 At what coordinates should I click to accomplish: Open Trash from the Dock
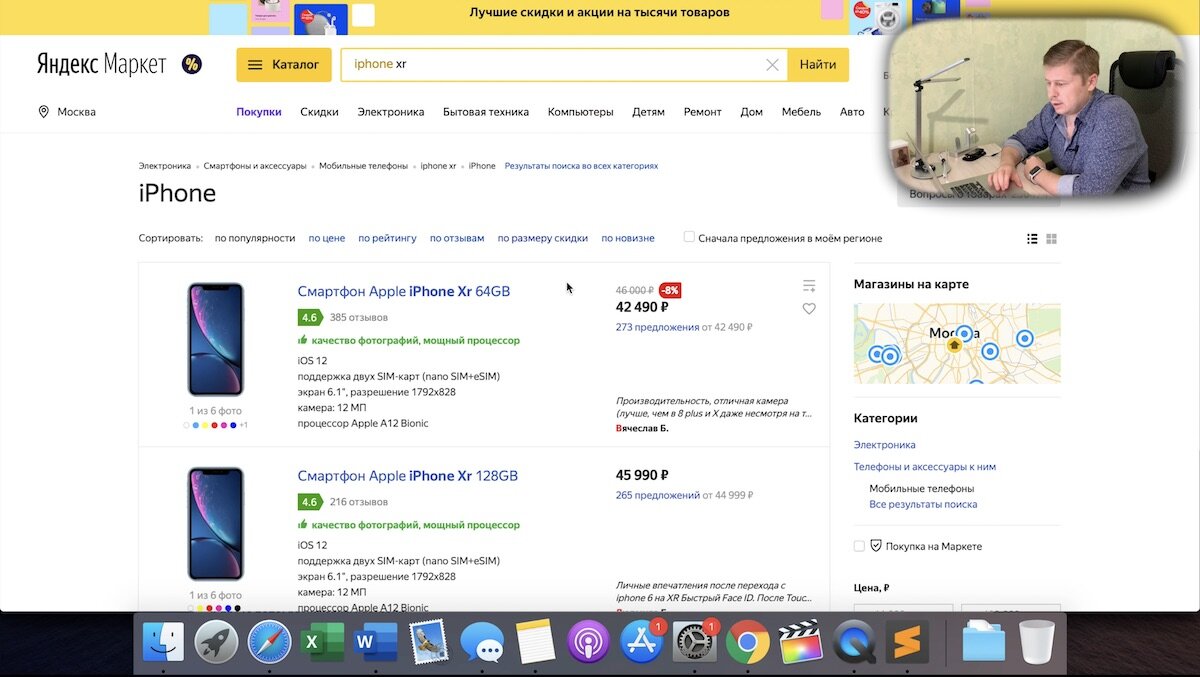pyautogui.click(x=1037, y=642)
